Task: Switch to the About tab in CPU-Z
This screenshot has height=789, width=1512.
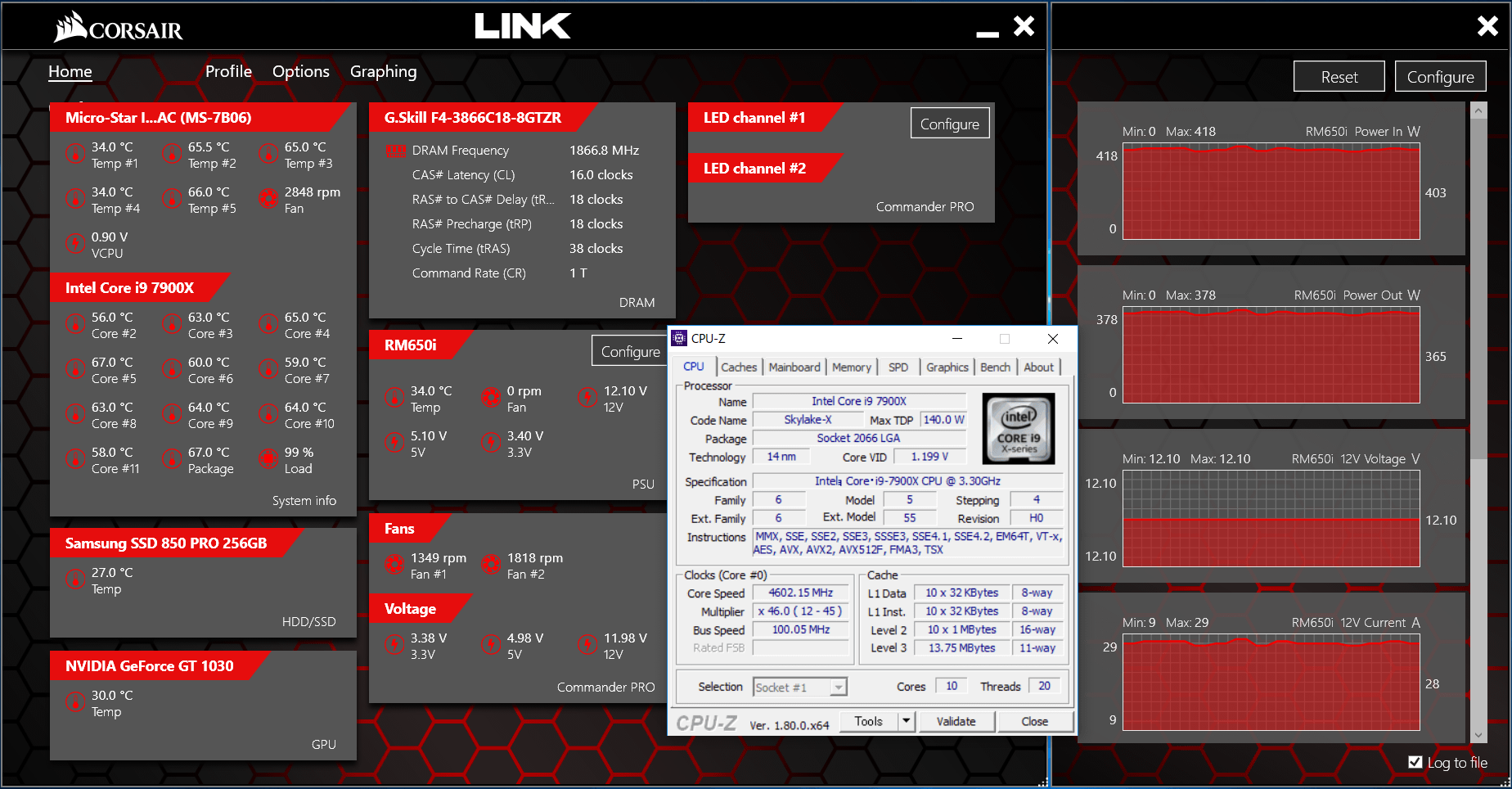Action: click(x=1039, y=367)
